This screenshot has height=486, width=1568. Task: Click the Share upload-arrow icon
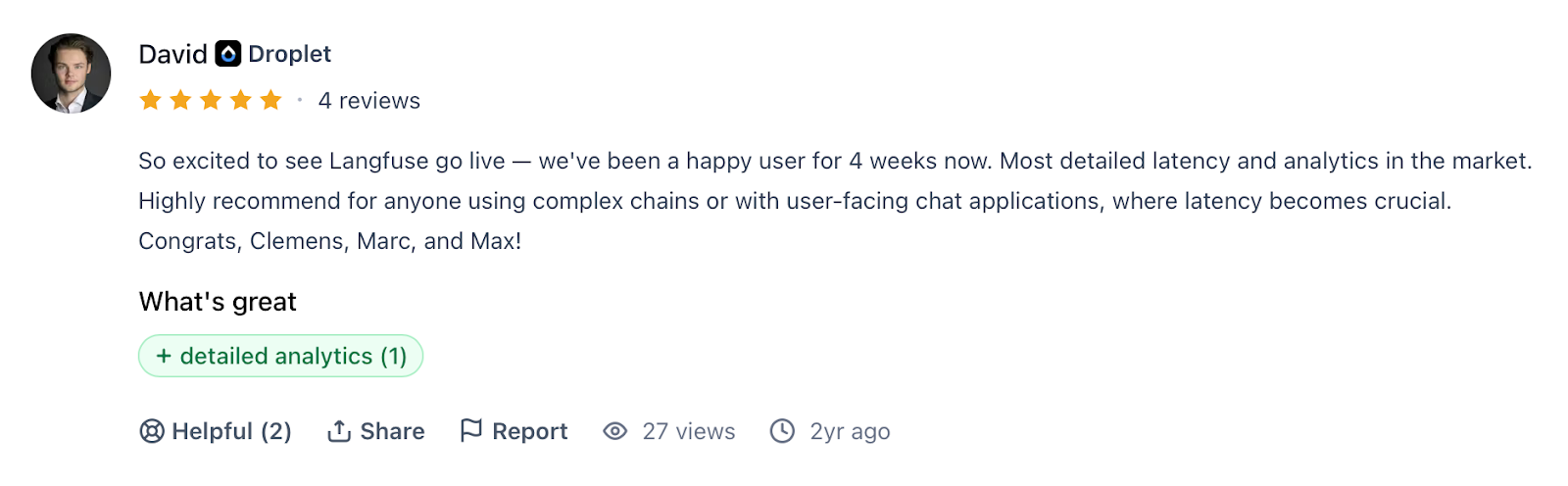click(x=339, y=431)
